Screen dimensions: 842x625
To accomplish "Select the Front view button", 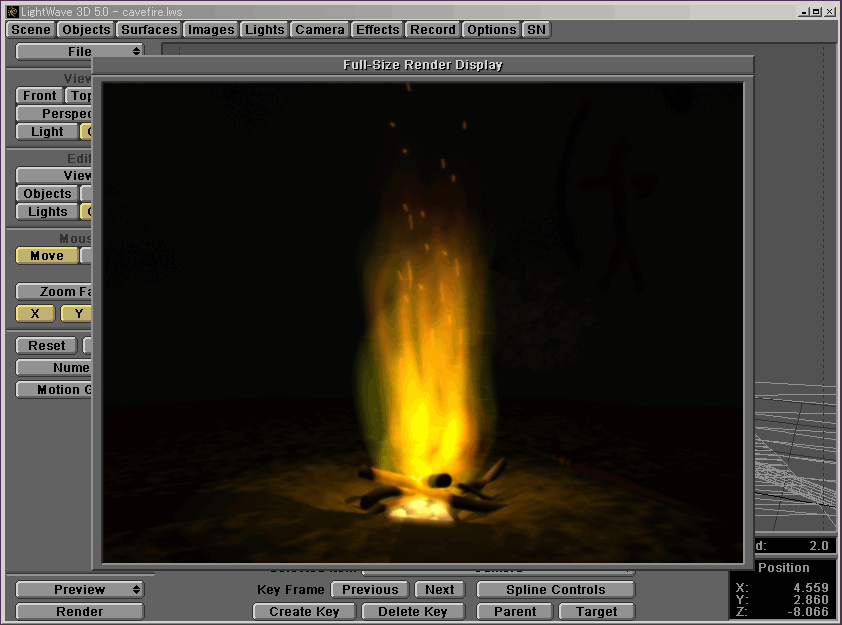I will click(x=40, y=96).
